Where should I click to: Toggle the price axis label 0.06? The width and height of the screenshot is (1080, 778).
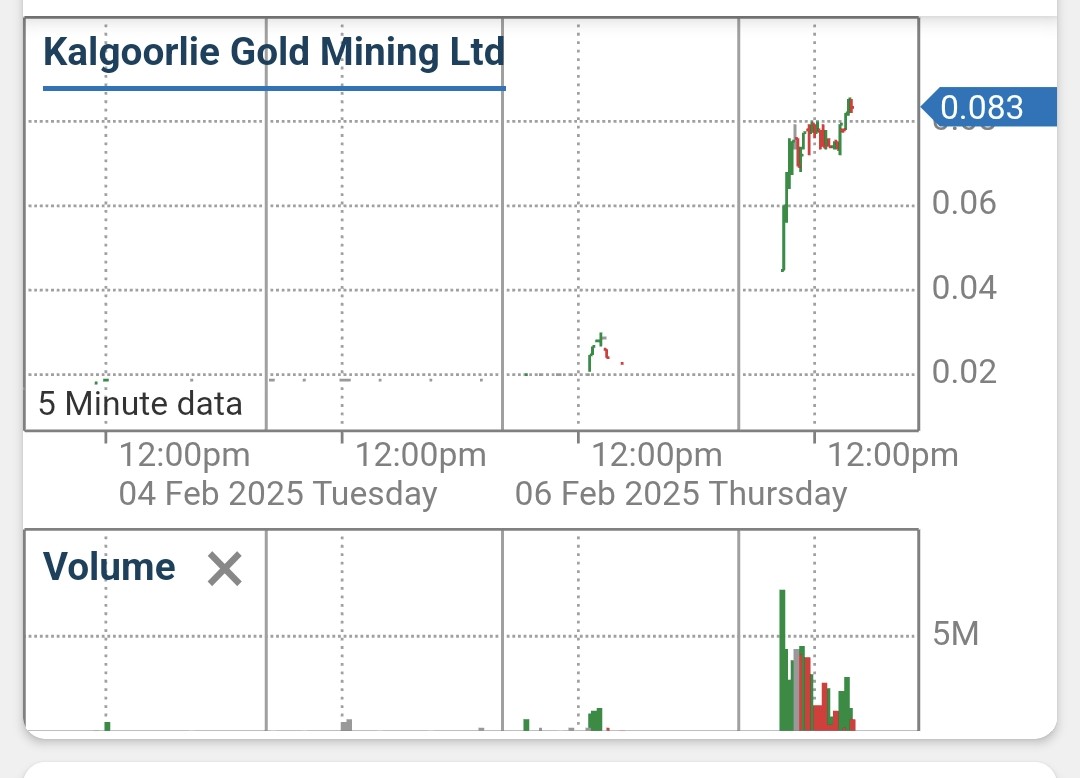pos(964,202)
